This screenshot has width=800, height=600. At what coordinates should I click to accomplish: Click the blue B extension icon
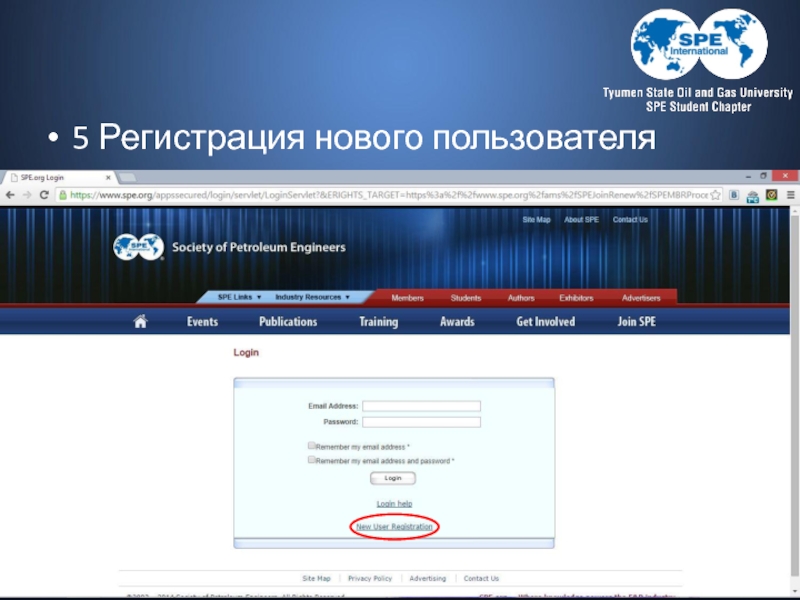pos(734,195)
